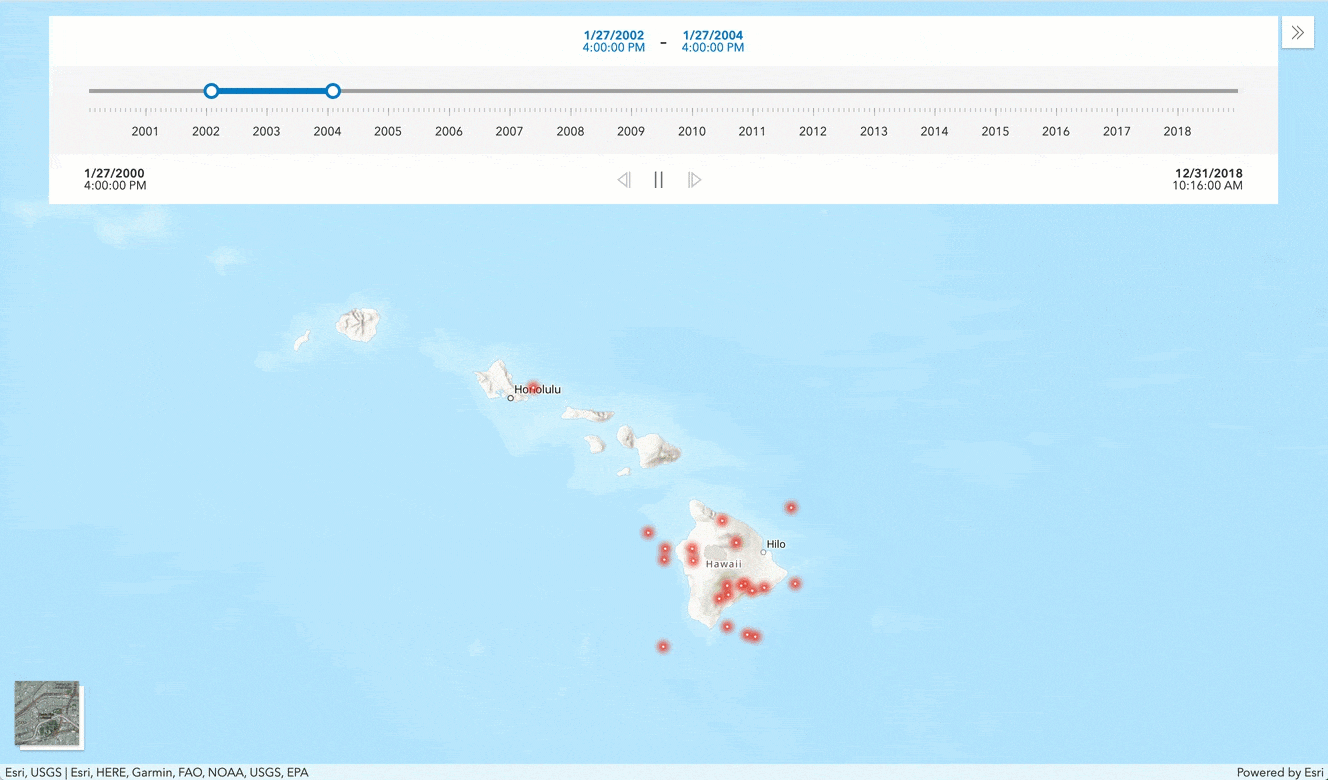Click the 2010 year tick label
Screen dimensions: 1328x780
pos(692,131)
